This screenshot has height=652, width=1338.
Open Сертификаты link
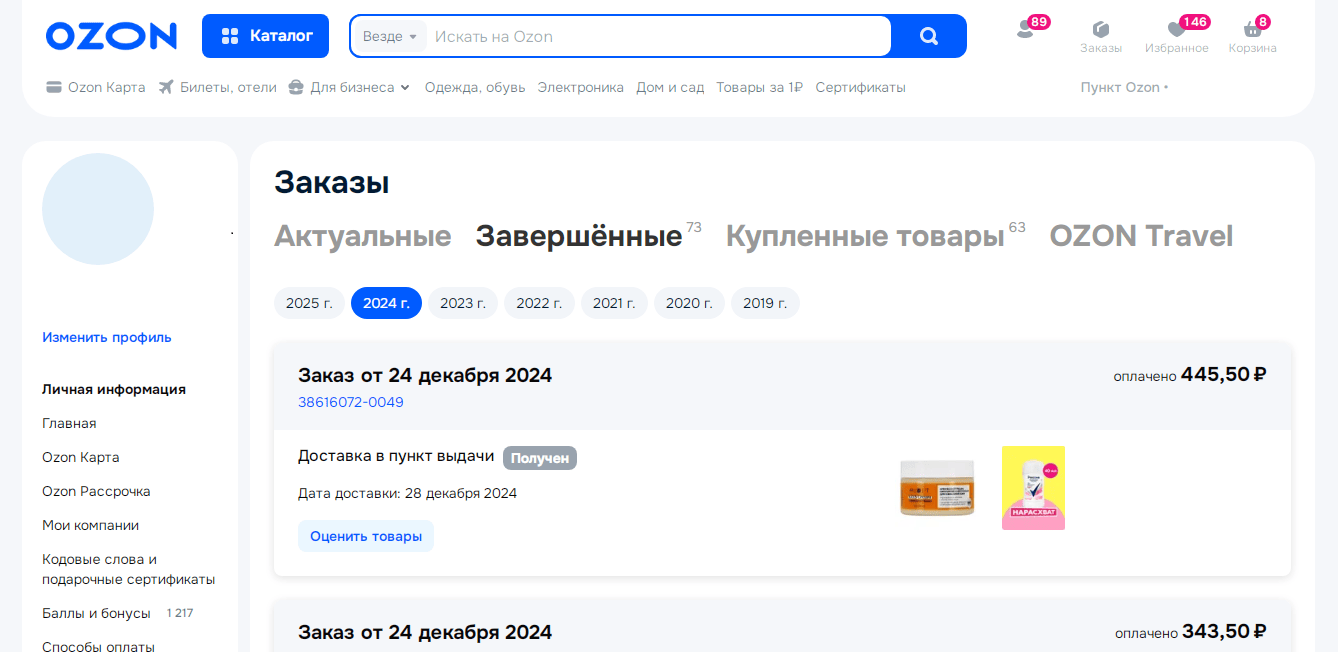point(861,87)
